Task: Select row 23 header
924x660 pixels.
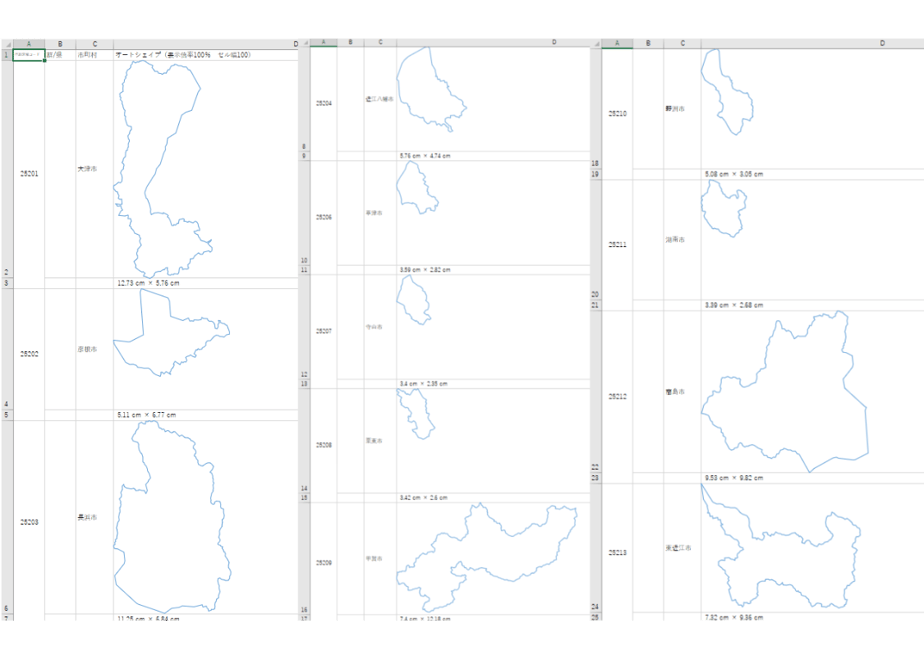Action: (595, 478)
